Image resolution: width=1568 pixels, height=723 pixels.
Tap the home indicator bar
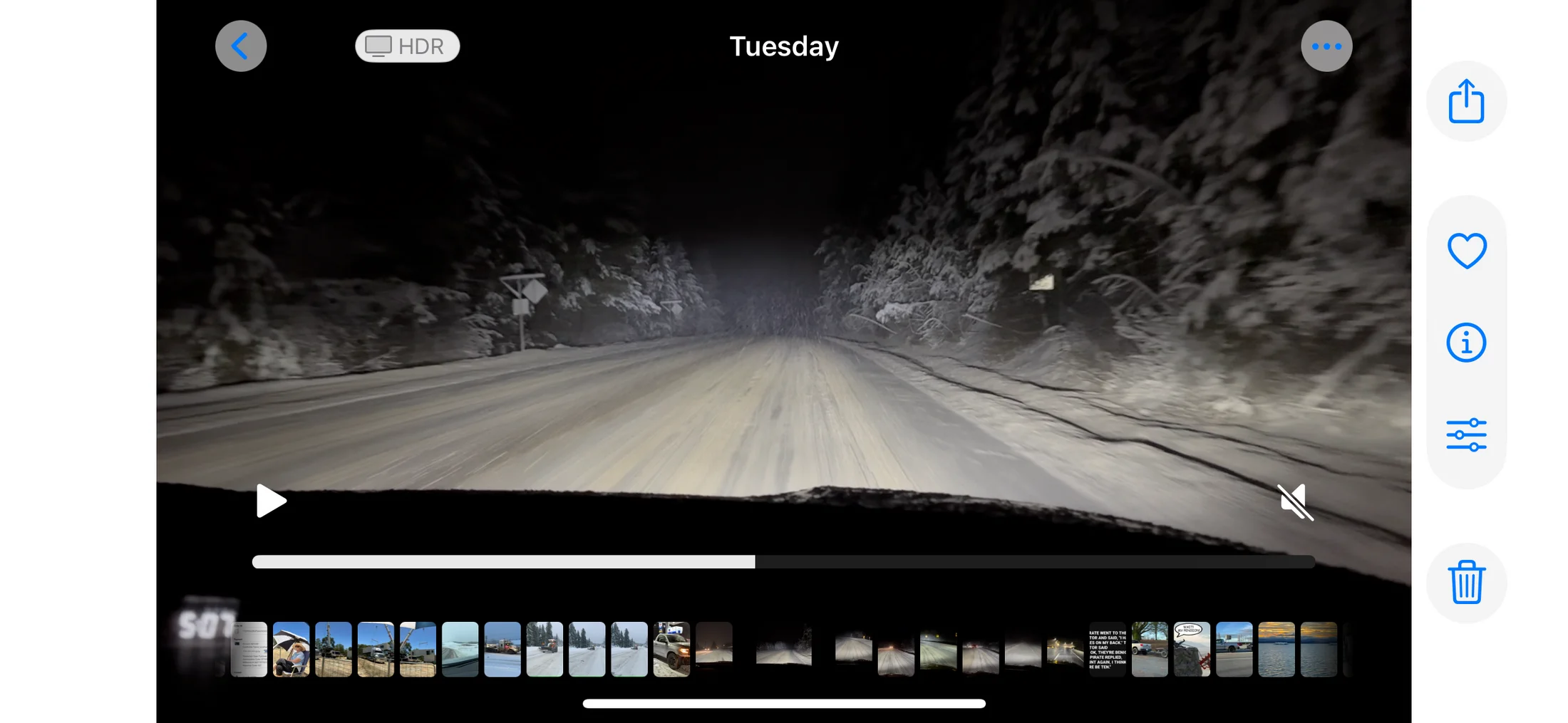pyautogui.click(x=783, y=704)
